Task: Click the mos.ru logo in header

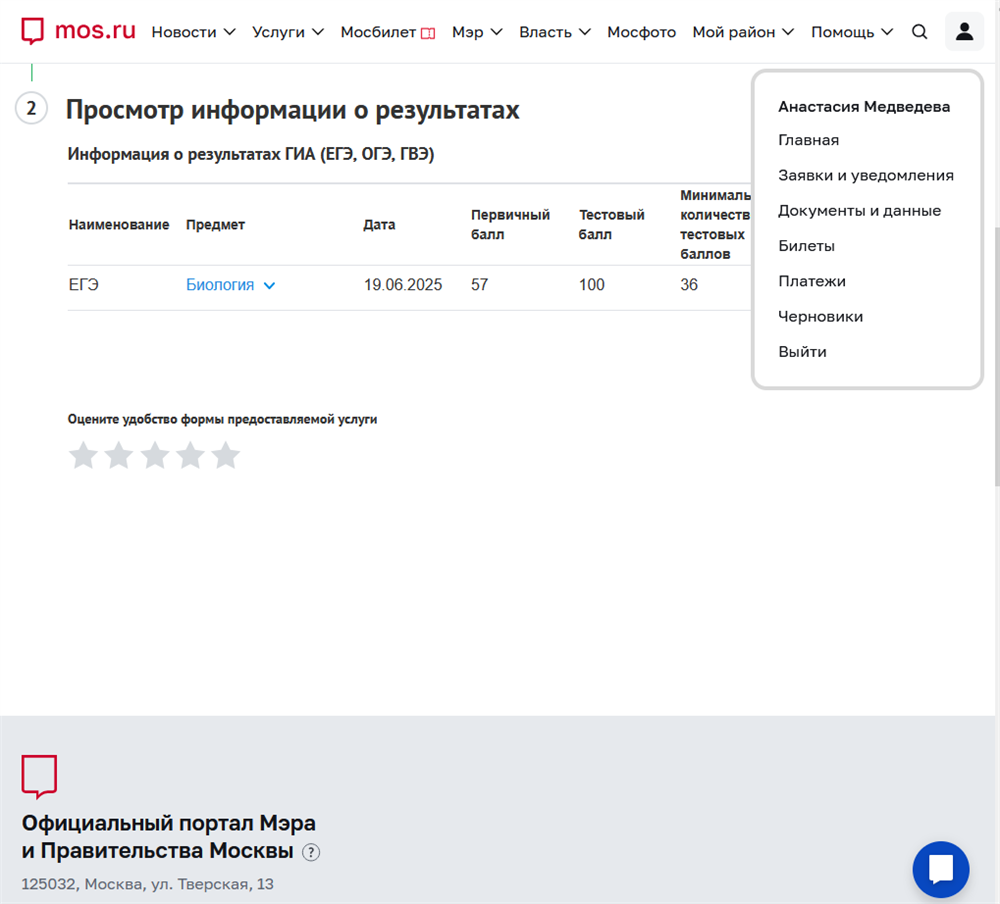Action: pyautogui.click(x=78, y=31)
